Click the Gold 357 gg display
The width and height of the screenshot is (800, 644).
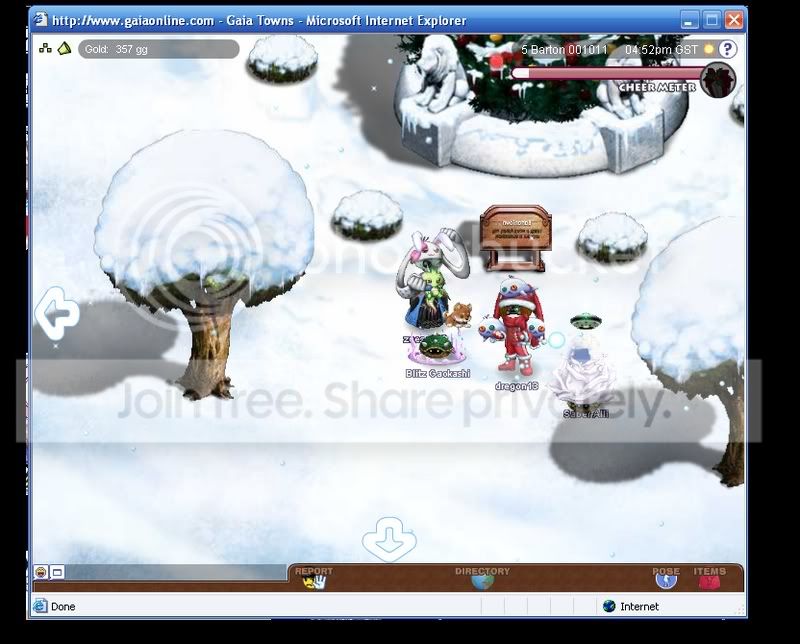pos(159,49)
